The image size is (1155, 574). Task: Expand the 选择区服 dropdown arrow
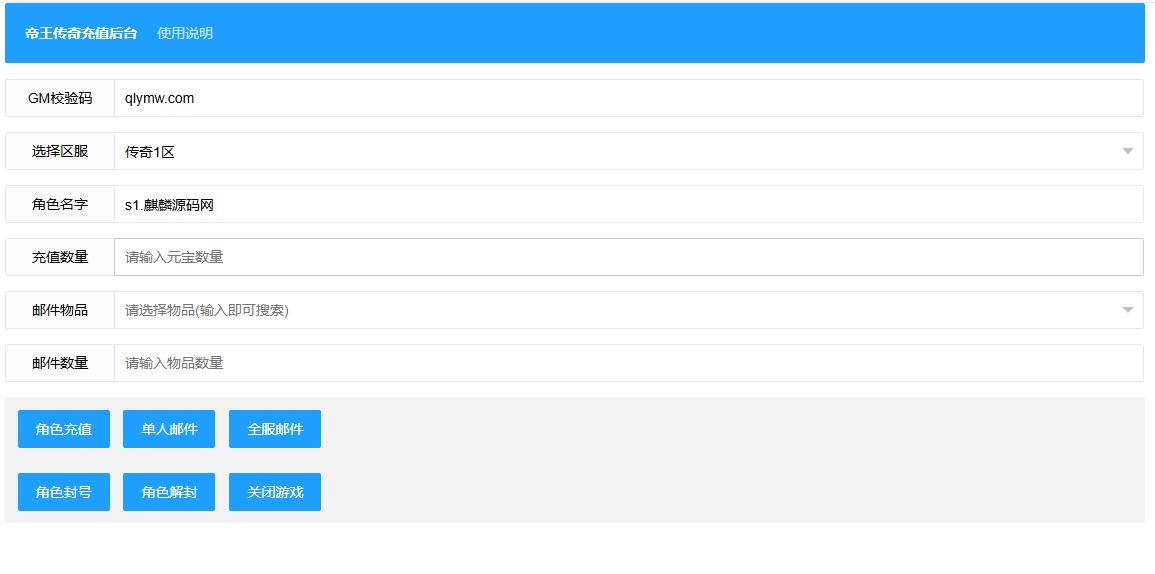coord(1127,151)
